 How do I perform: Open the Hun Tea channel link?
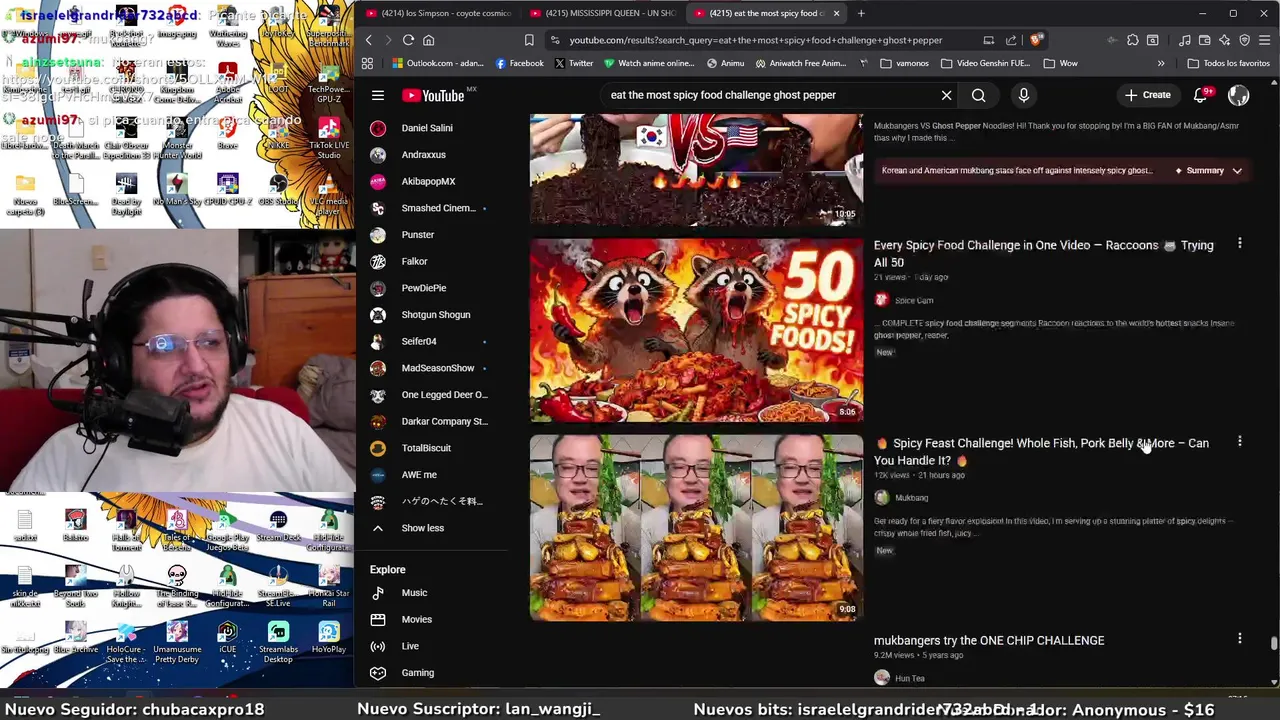coord(910,678)
